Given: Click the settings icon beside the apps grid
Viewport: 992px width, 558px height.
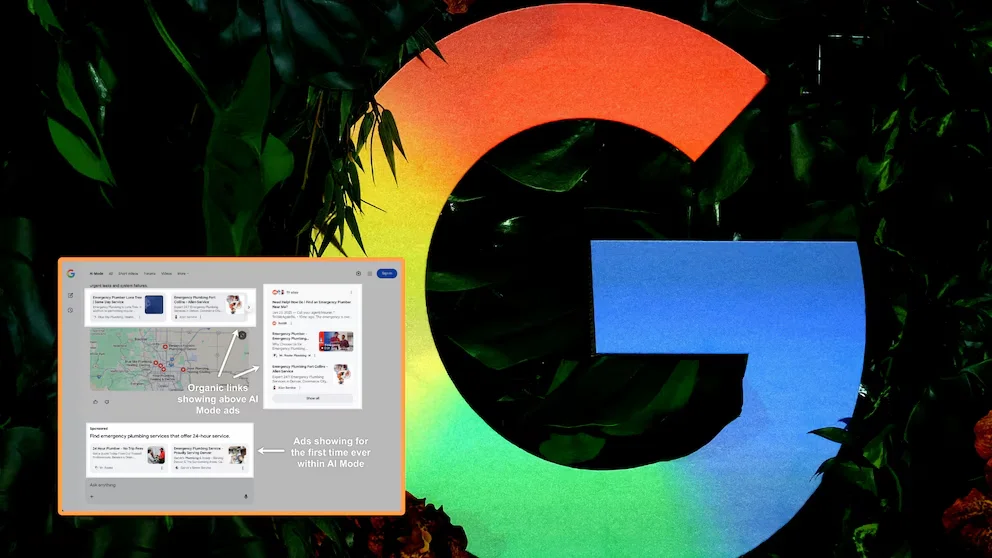Looking at the screenshot, I should pyautogui.click(x=358, y=273).
